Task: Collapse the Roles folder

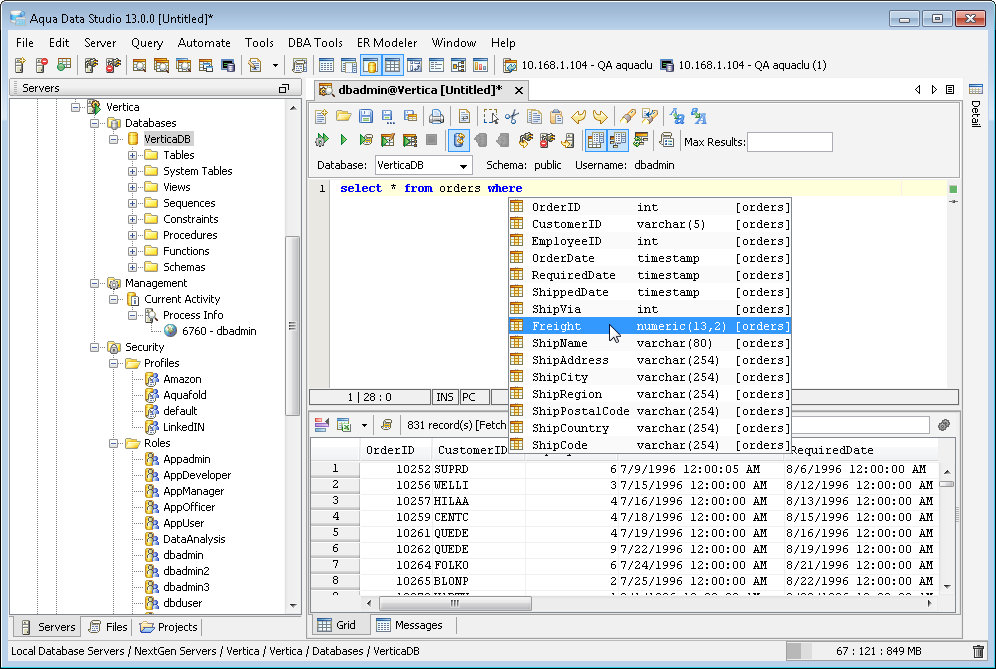Action: click(x=113, y=443)
